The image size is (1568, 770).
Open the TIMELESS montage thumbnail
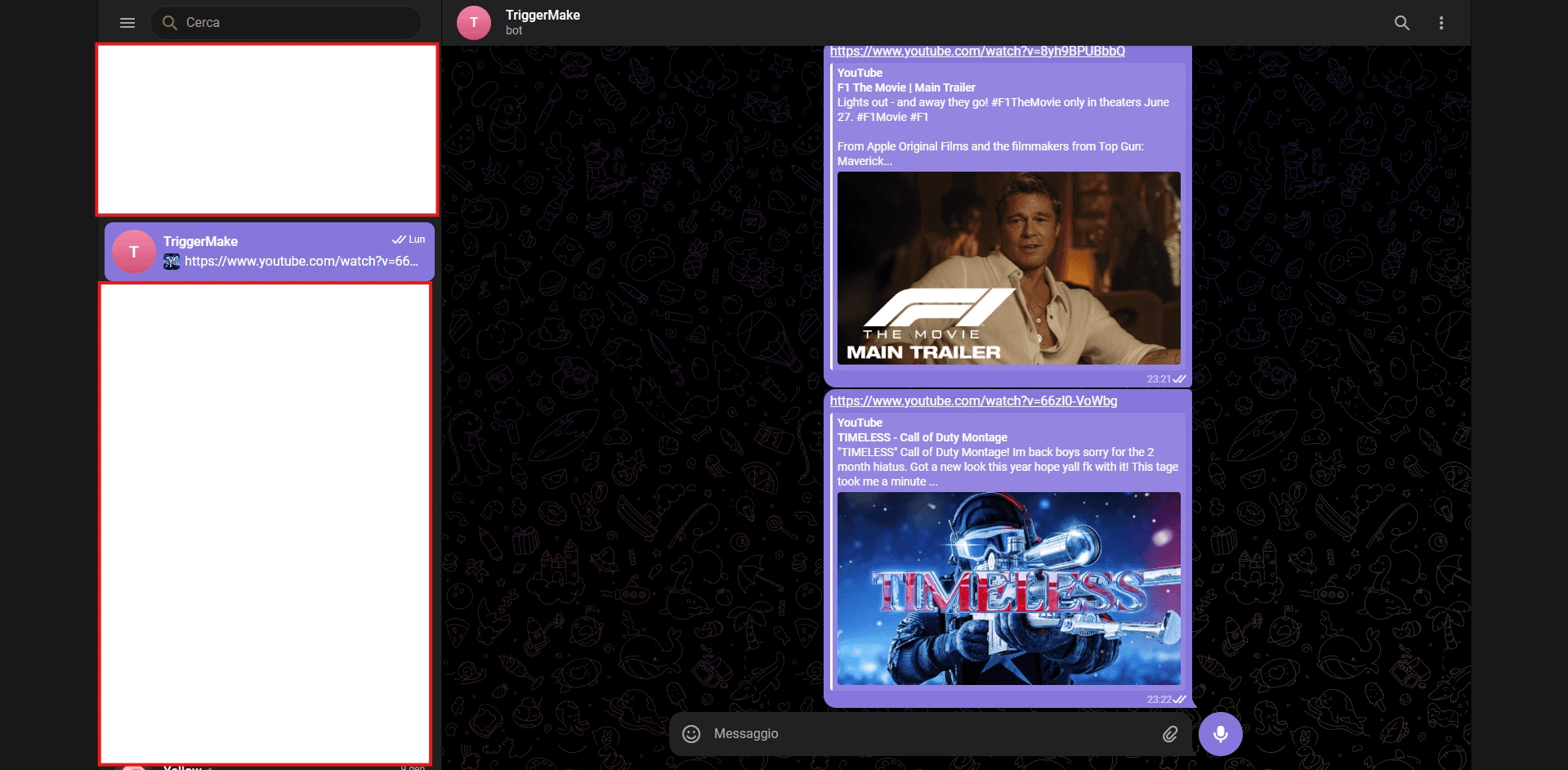(x=1009, y=589)
